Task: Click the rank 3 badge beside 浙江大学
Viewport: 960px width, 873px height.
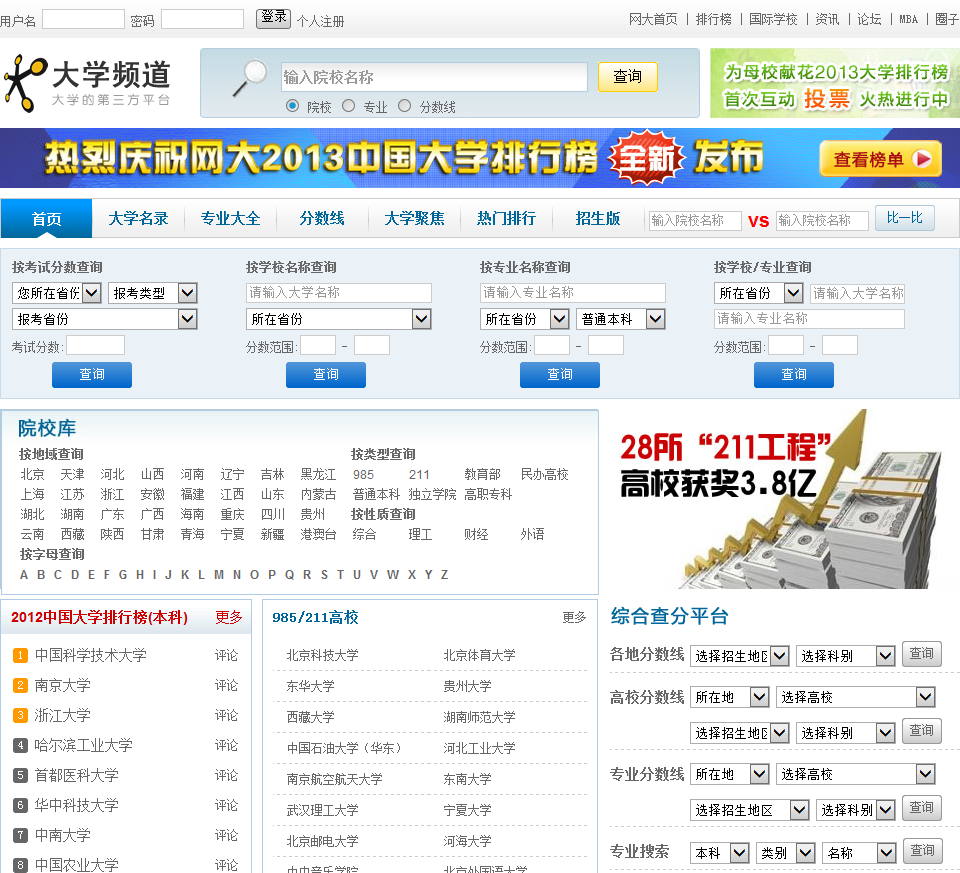Action: pos(20,716)
